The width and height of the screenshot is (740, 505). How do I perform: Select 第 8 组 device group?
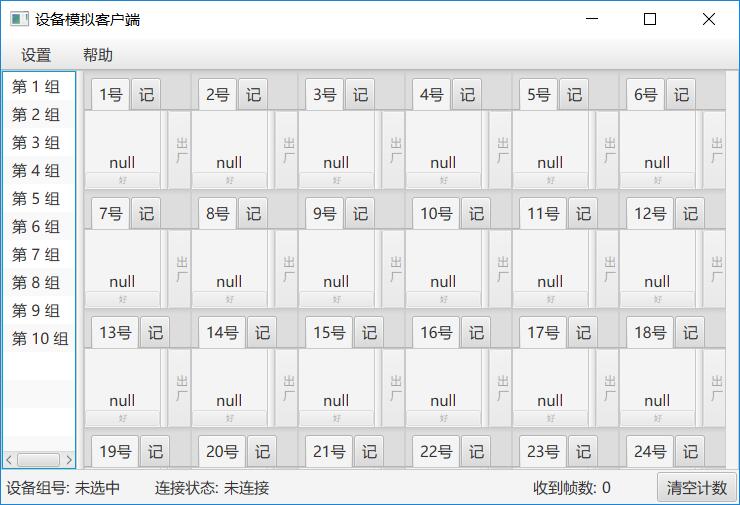39,282
